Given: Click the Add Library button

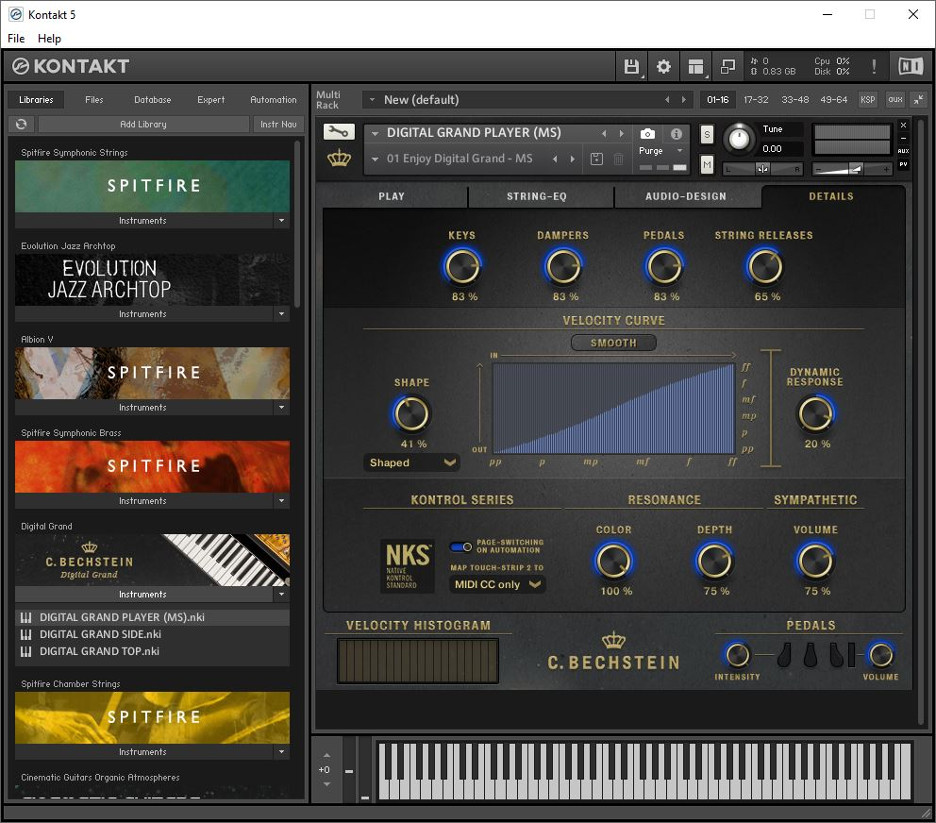Looking at the screenshot, I should [x=143, y=124].
